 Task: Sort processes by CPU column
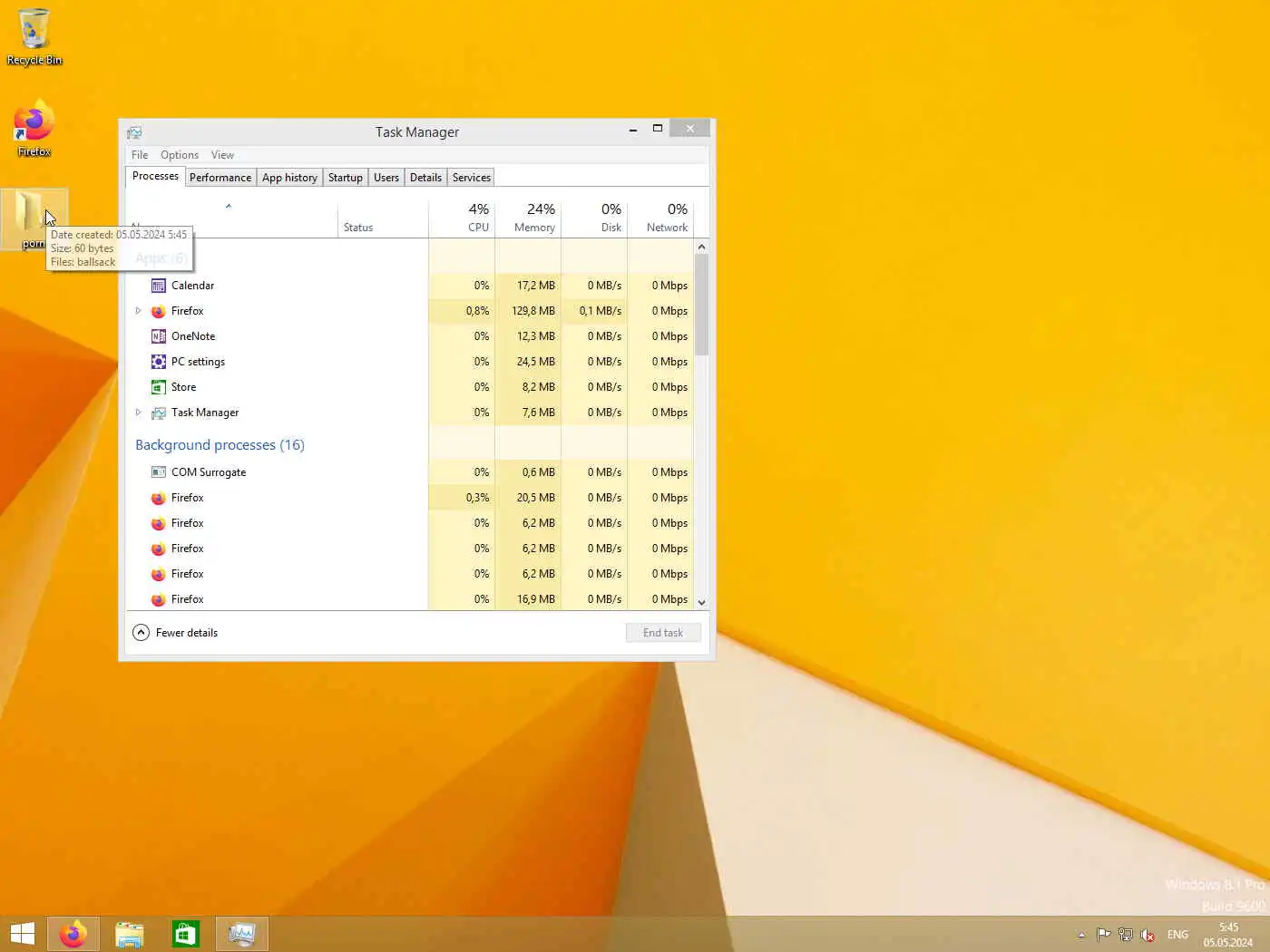[462, 218]
